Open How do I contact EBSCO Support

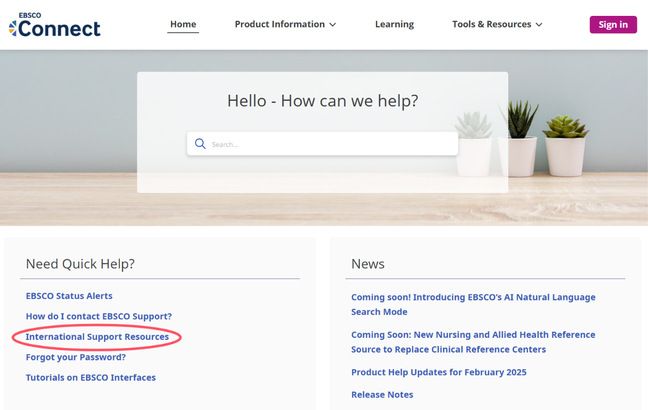point(99,316)
